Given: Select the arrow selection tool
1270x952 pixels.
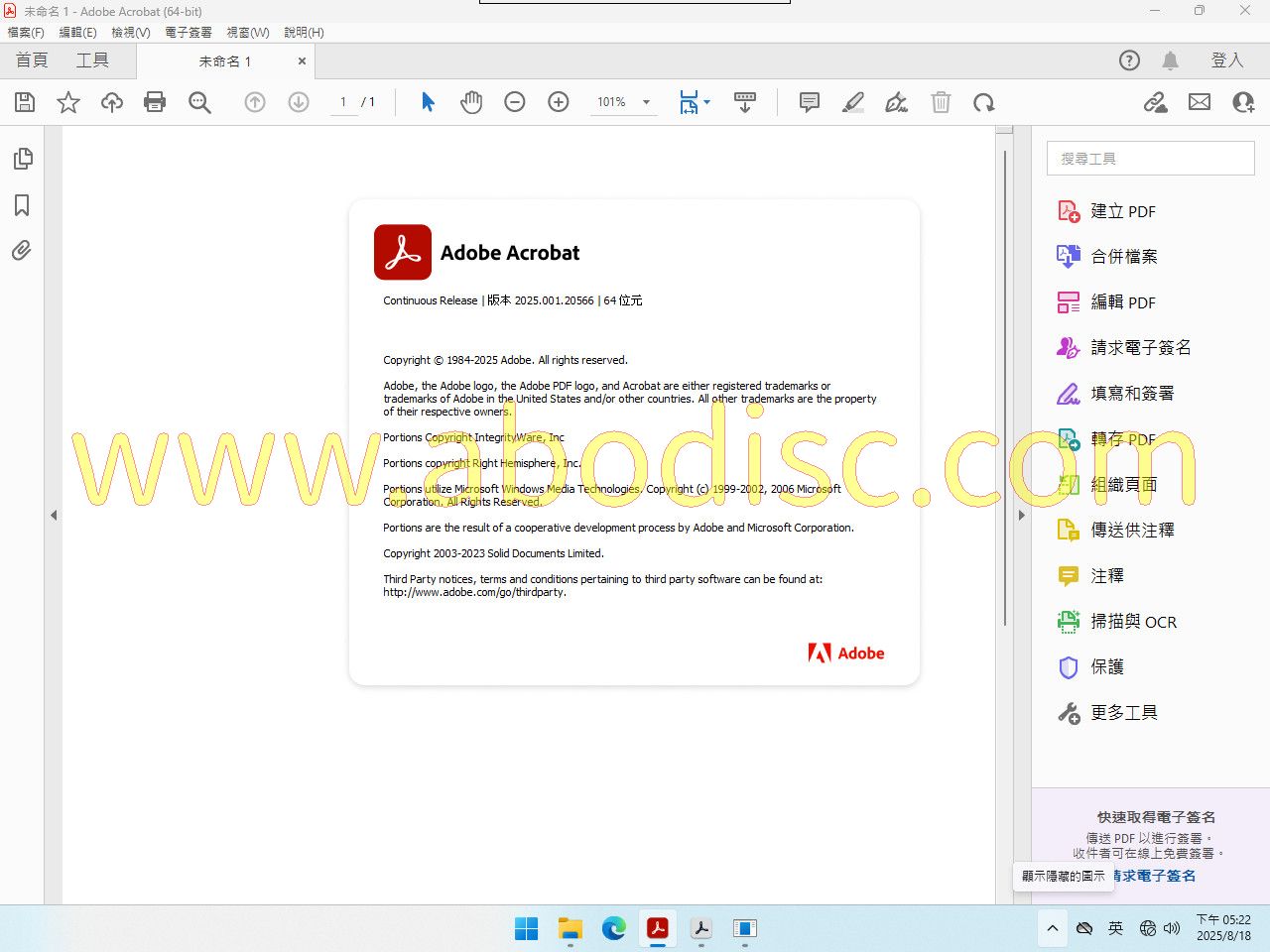Looking at the screenshot, I should pos(428,102).
